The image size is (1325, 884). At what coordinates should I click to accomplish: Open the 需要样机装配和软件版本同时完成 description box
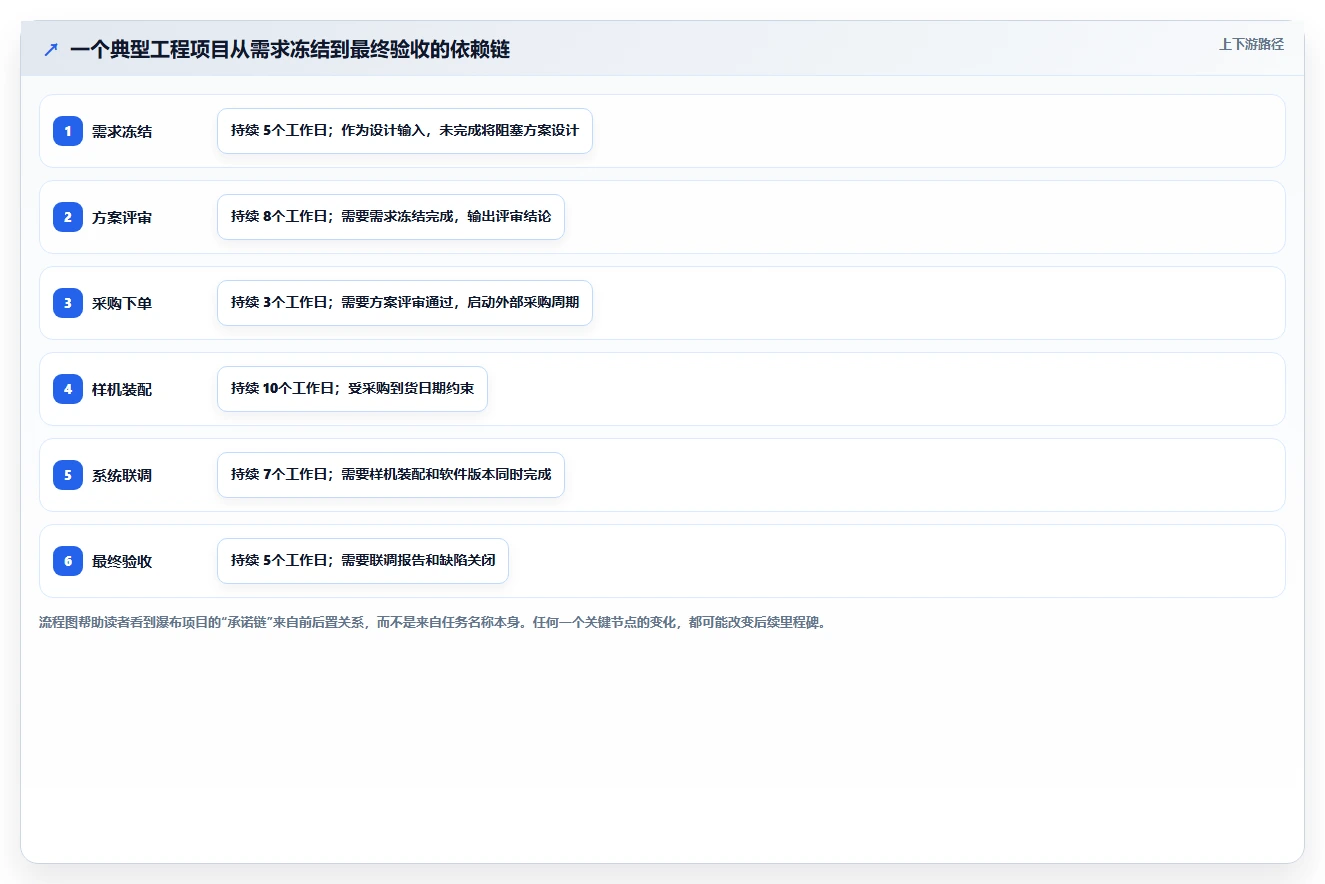[391, 475]
